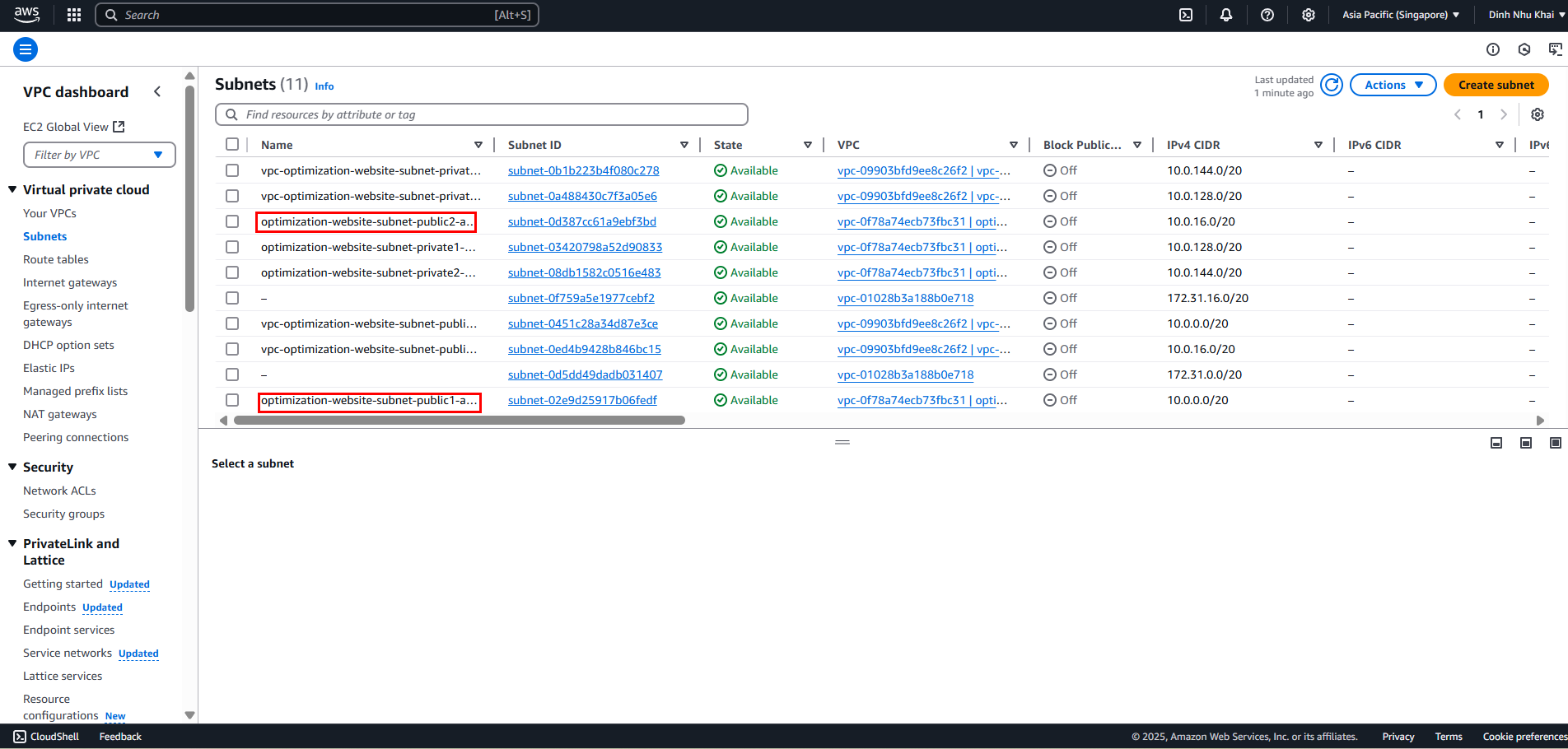This screenshot has width=1568, height=749.
Task: Collapse the VPC dashboard sidebar
Action: click(x=157, y=91)
